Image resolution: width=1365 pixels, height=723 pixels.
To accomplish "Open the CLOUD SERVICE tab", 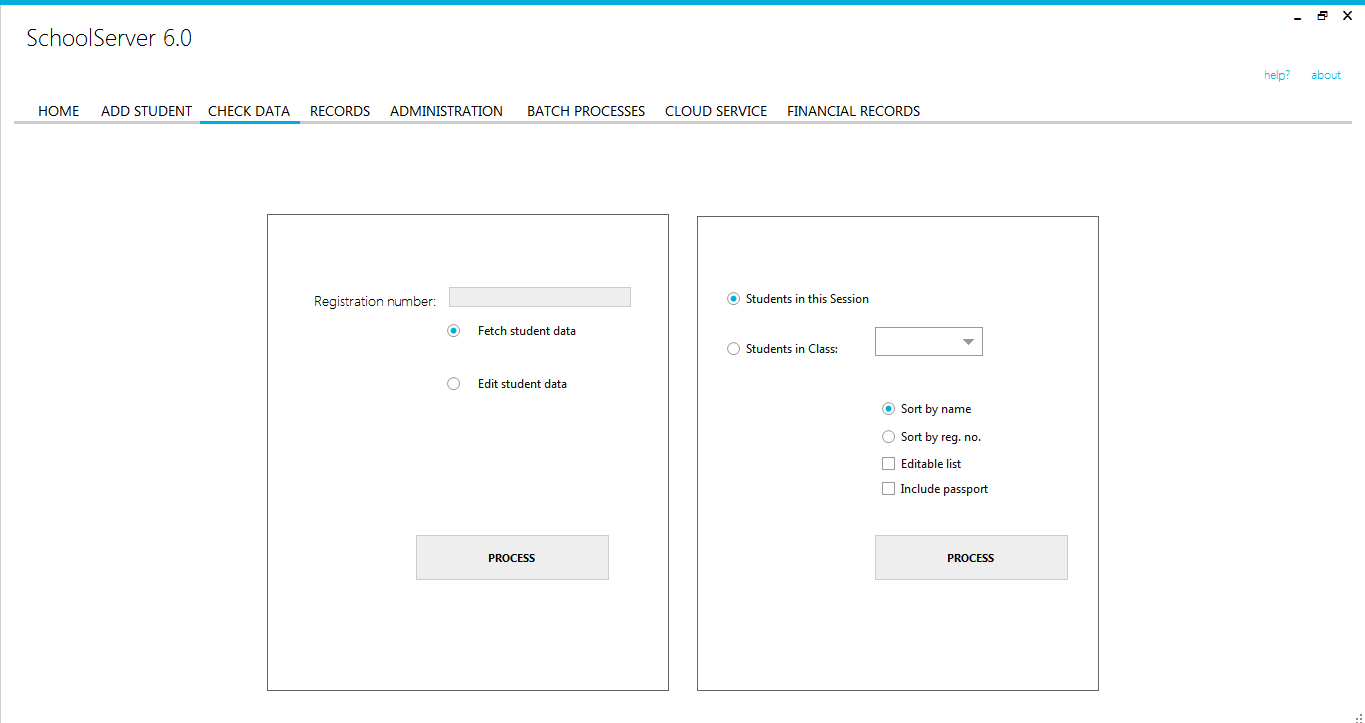I will (x=715, y=110).
